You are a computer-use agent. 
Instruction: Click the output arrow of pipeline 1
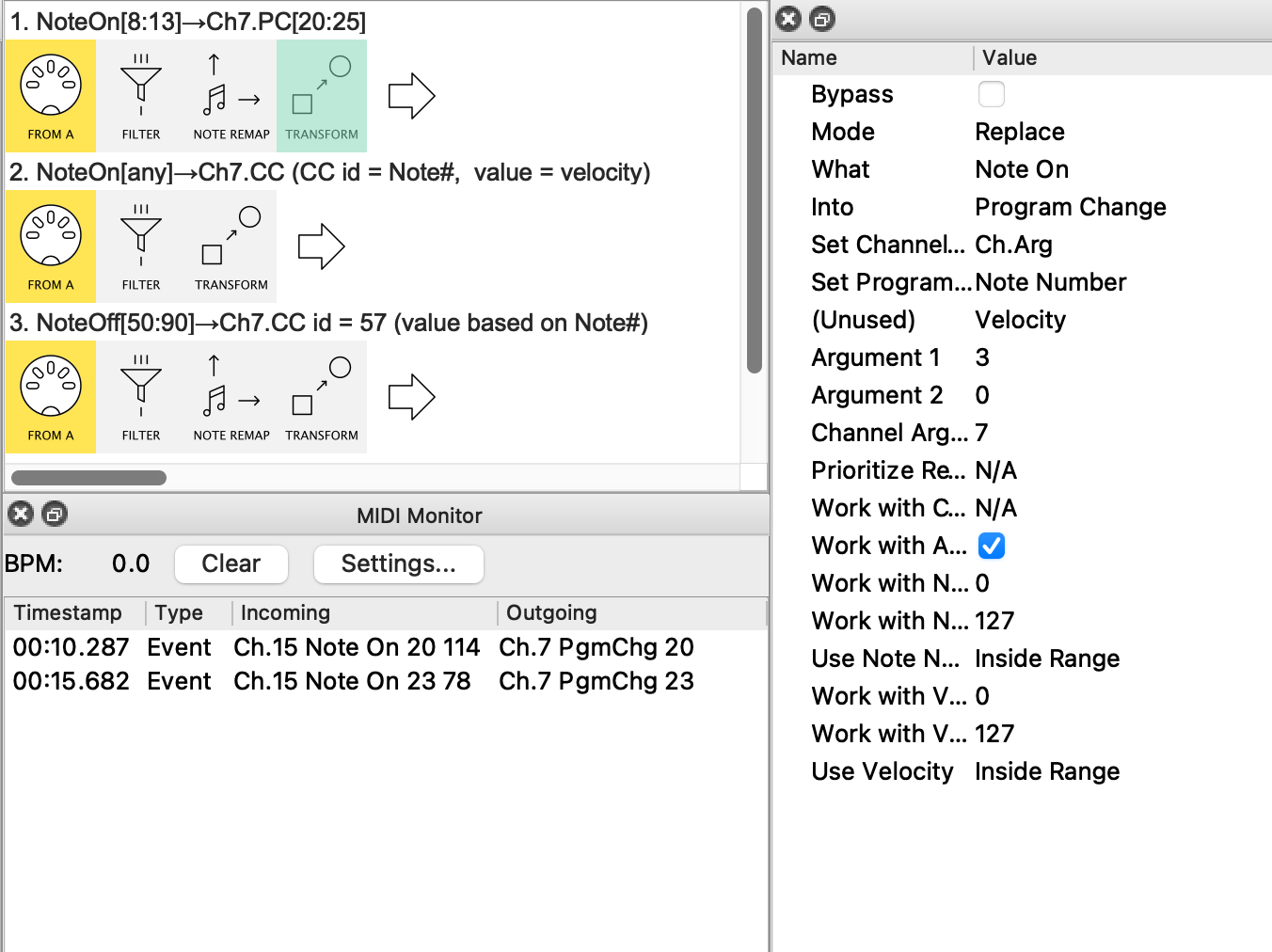(411, 96)
